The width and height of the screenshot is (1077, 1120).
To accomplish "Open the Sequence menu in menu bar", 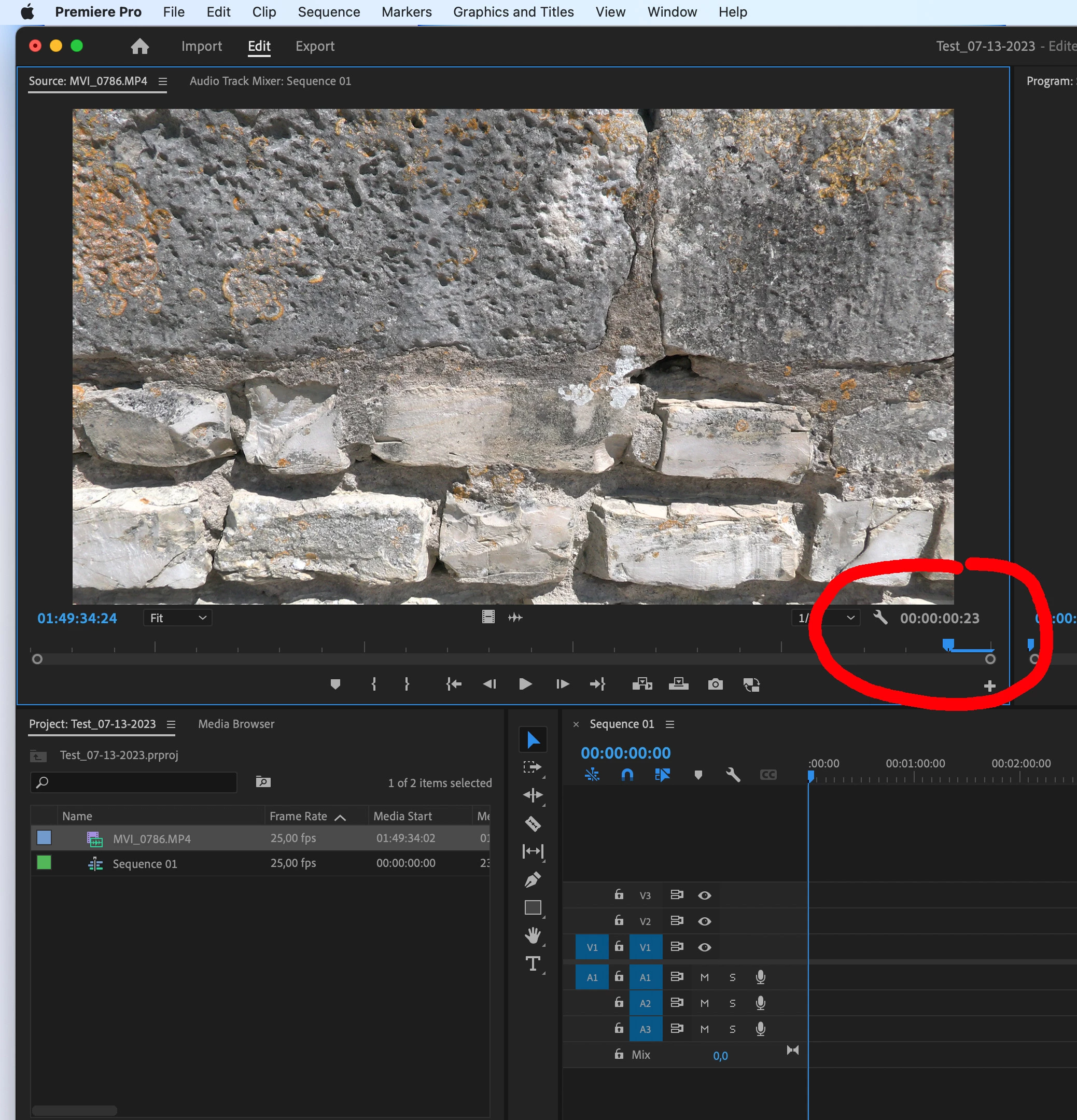I will click(x=329, y=12).
